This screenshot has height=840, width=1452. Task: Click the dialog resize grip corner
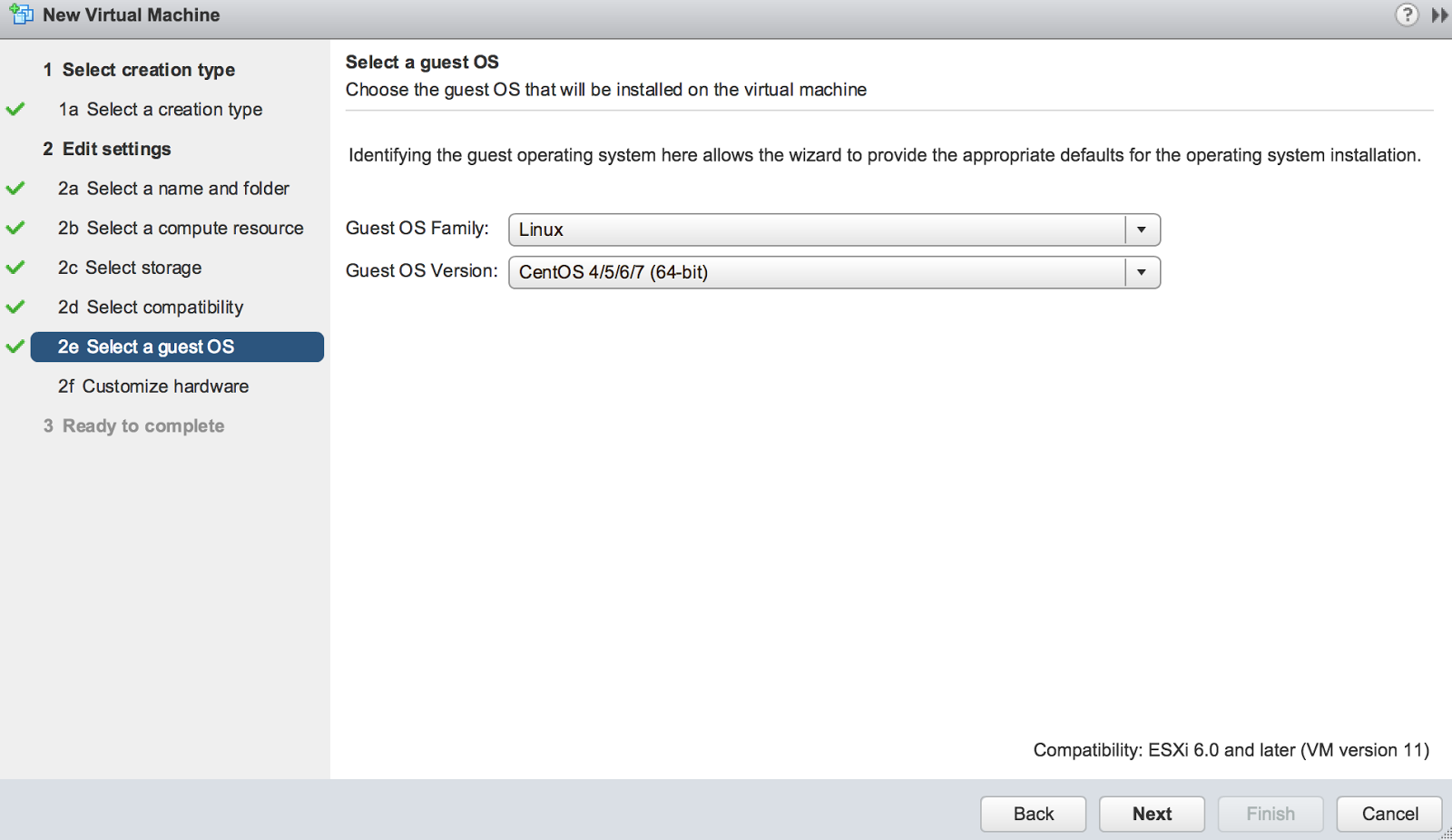(x=1446, y=834)
